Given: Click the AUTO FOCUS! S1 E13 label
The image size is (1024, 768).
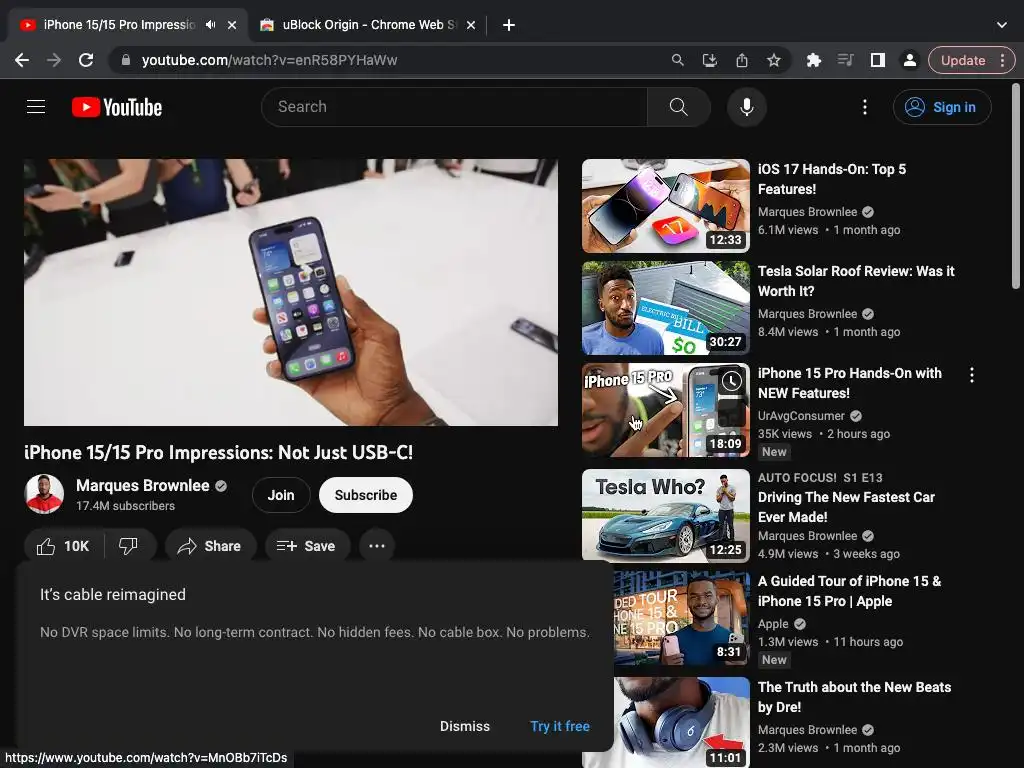Looking at the screenshot, I should pos(820,477).
